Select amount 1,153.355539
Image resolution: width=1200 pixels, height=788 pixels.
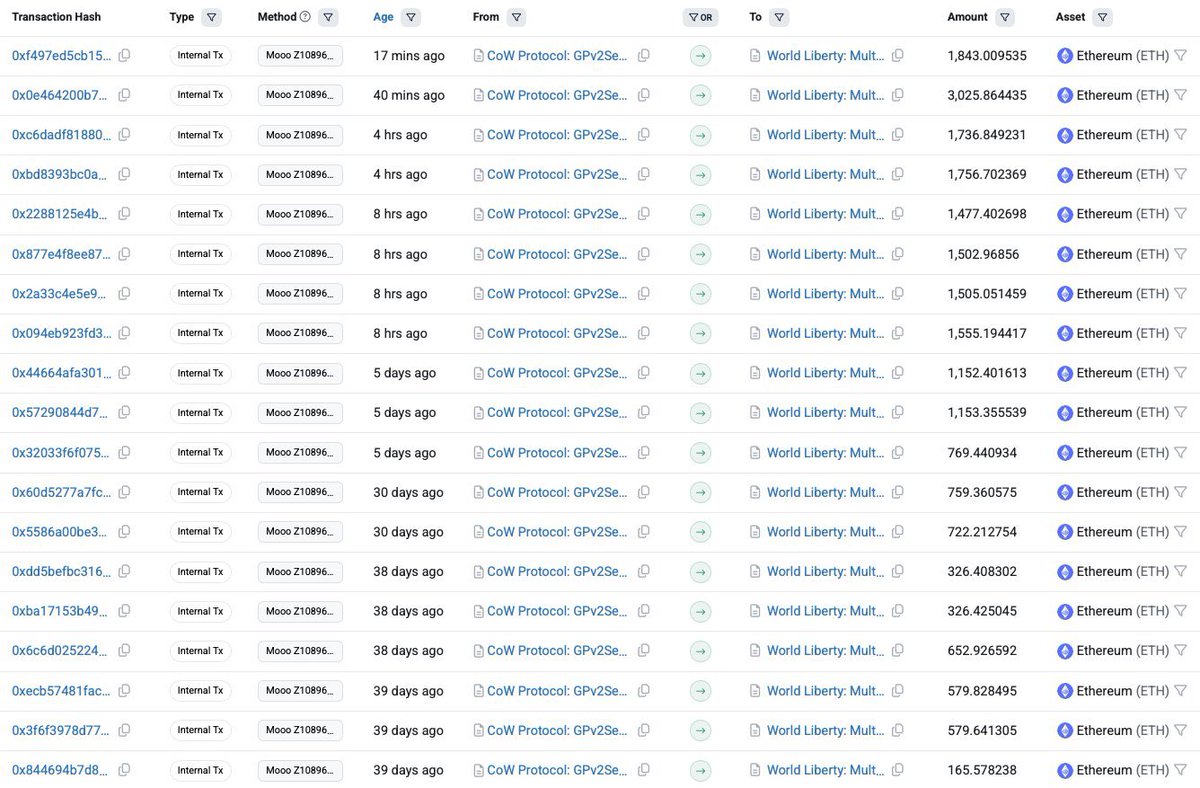(x=987, y=412)
